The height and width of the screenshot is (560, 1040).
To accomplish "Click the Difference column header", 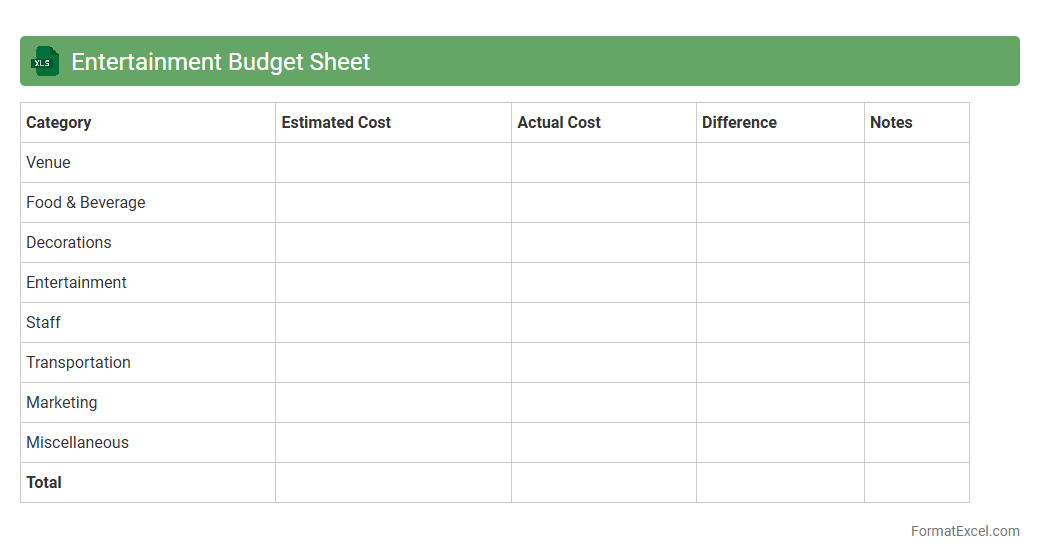I will pos(739,123).
